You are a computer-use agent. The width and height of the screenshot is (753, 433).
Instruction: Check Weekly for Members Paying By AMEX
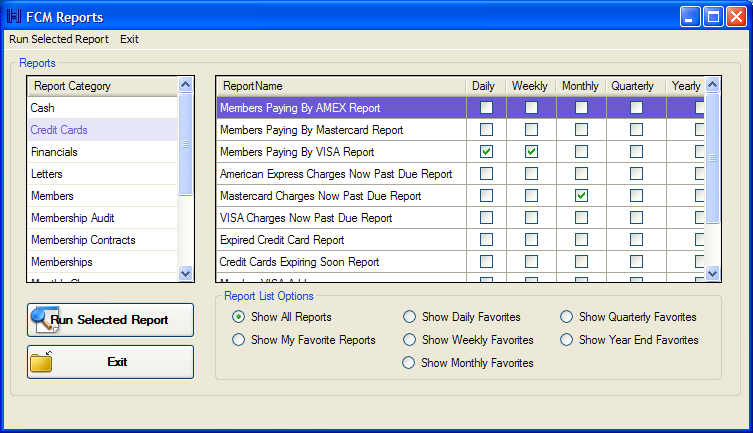(x=531, y=108)
